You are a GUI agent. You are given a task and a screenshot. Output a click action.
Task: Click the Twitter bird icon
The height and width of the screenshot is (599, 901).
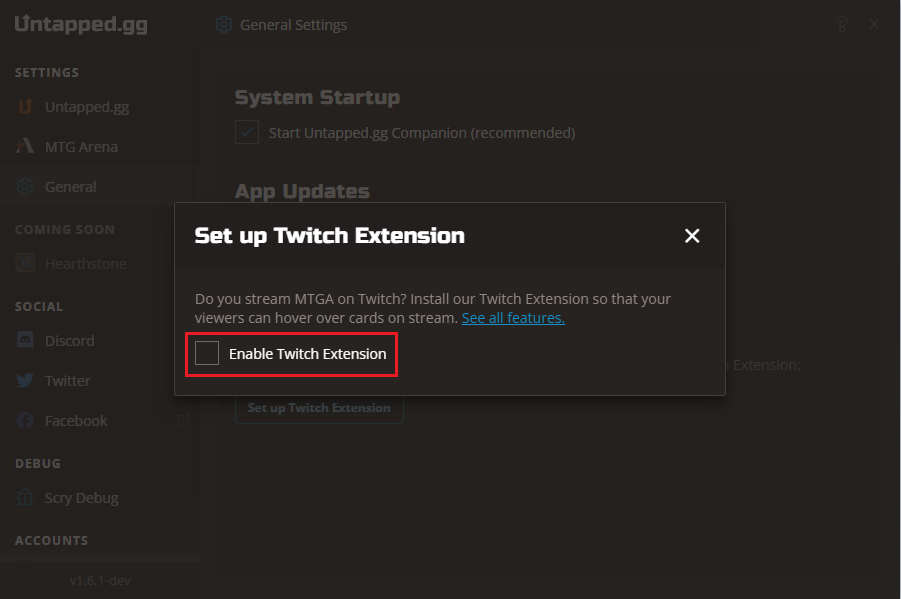pyautogui.click(x=25, y=381)
